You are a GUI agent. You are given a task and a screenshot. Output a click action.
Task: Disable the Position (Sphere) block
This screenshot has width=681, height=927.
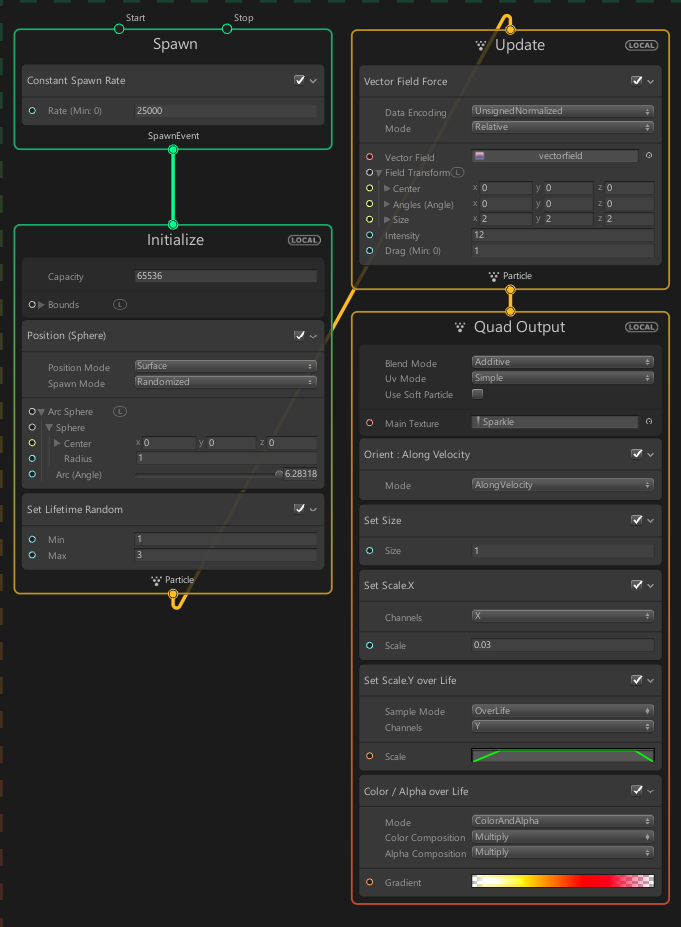(x=300, y=335)
